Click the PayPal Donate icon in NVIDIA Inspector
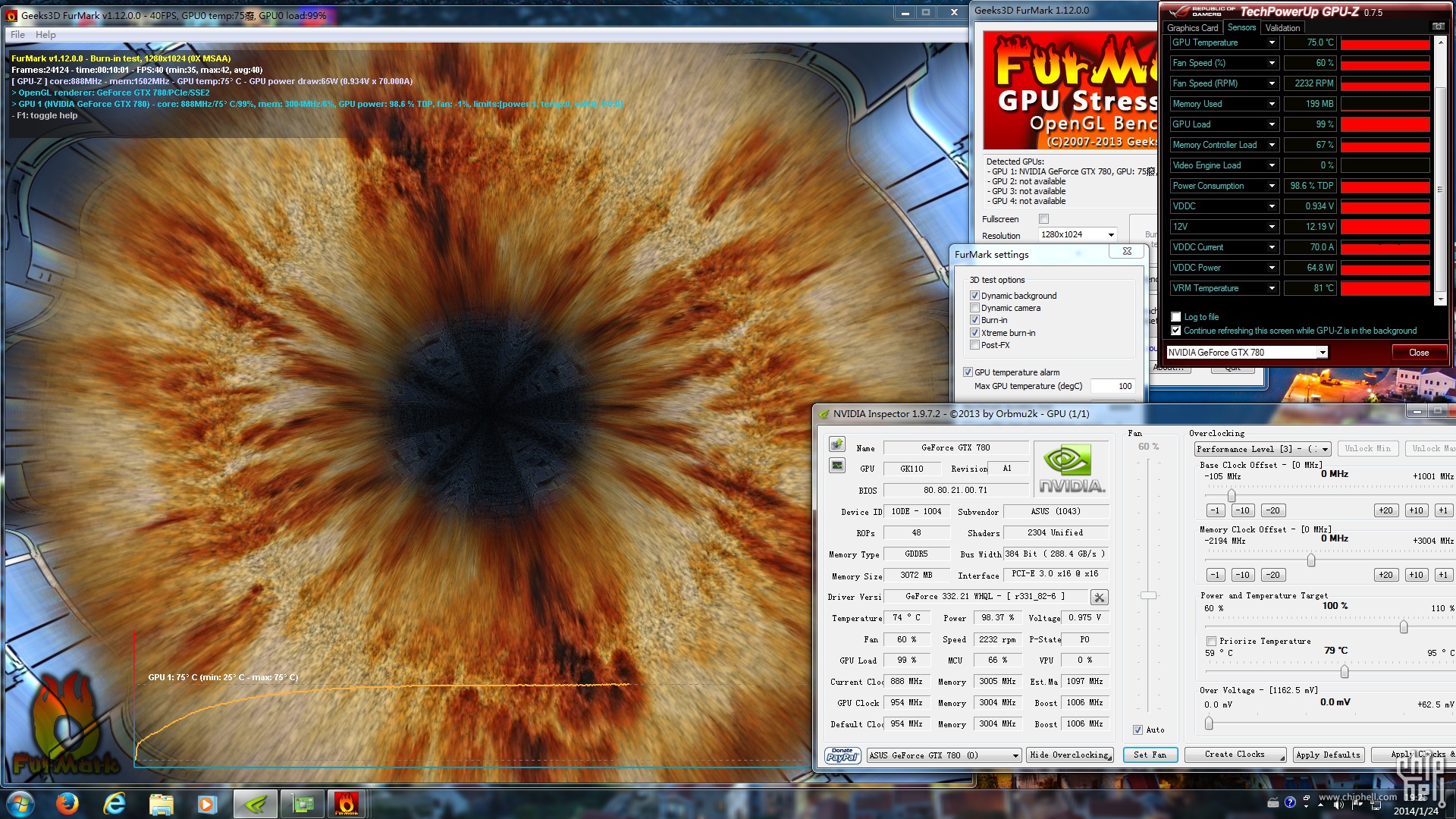The image size is (1456, 819). click(843, 755)
